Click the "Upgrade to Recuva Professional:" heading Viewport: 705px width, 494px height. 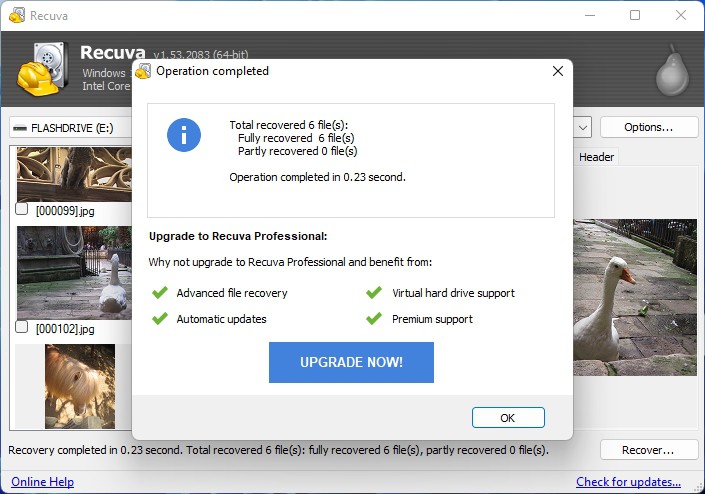(x=238, y=236)
